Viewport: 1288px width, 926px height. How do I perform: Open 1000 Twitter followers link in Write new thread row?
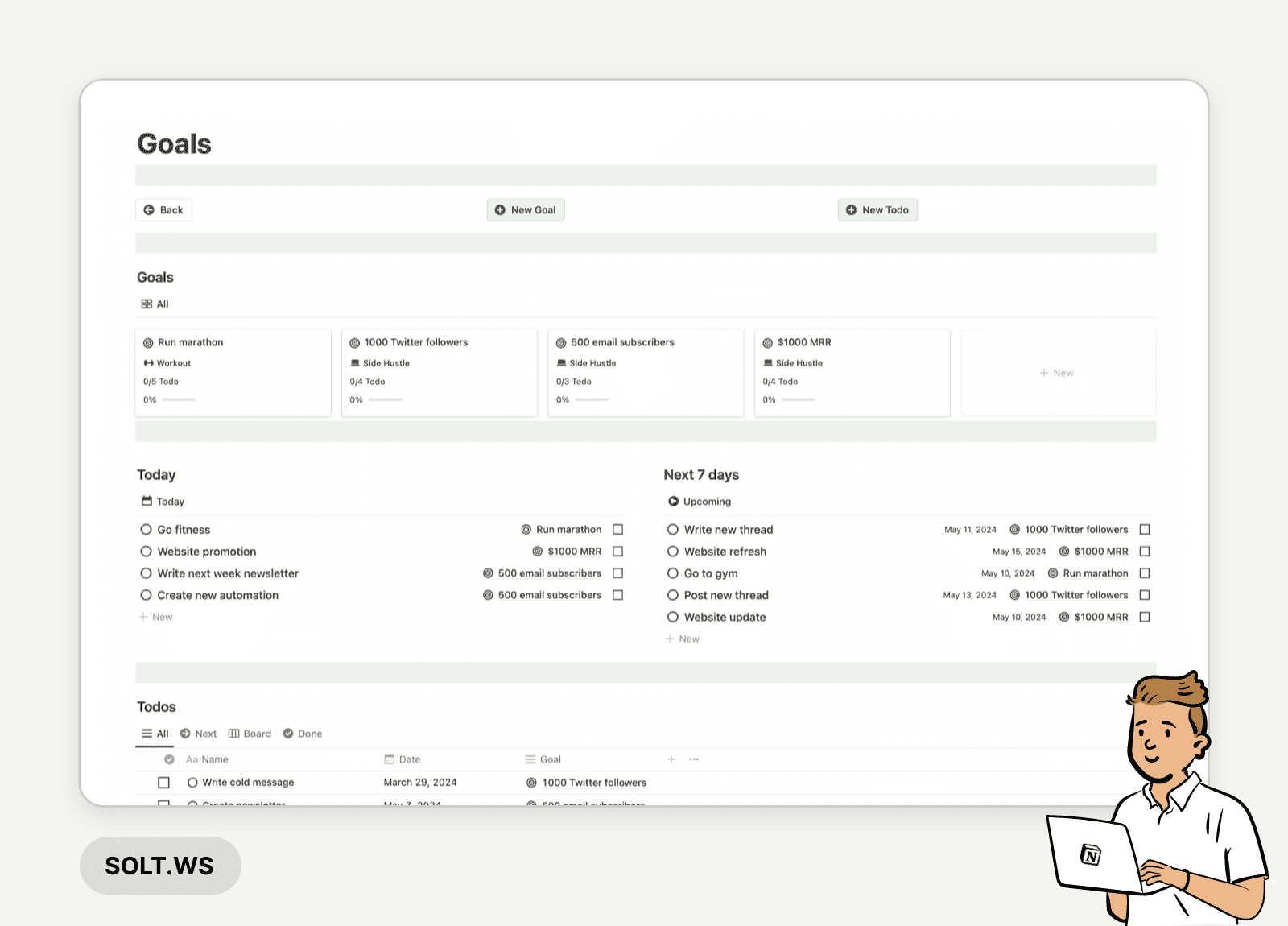[x=1069, y=530]
